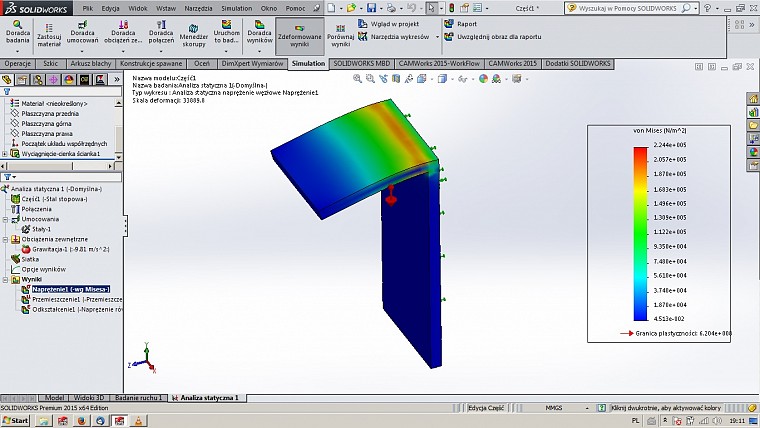Open Wgląd w projekt design insight
The image size is (760, 428).
click(389, 24)
